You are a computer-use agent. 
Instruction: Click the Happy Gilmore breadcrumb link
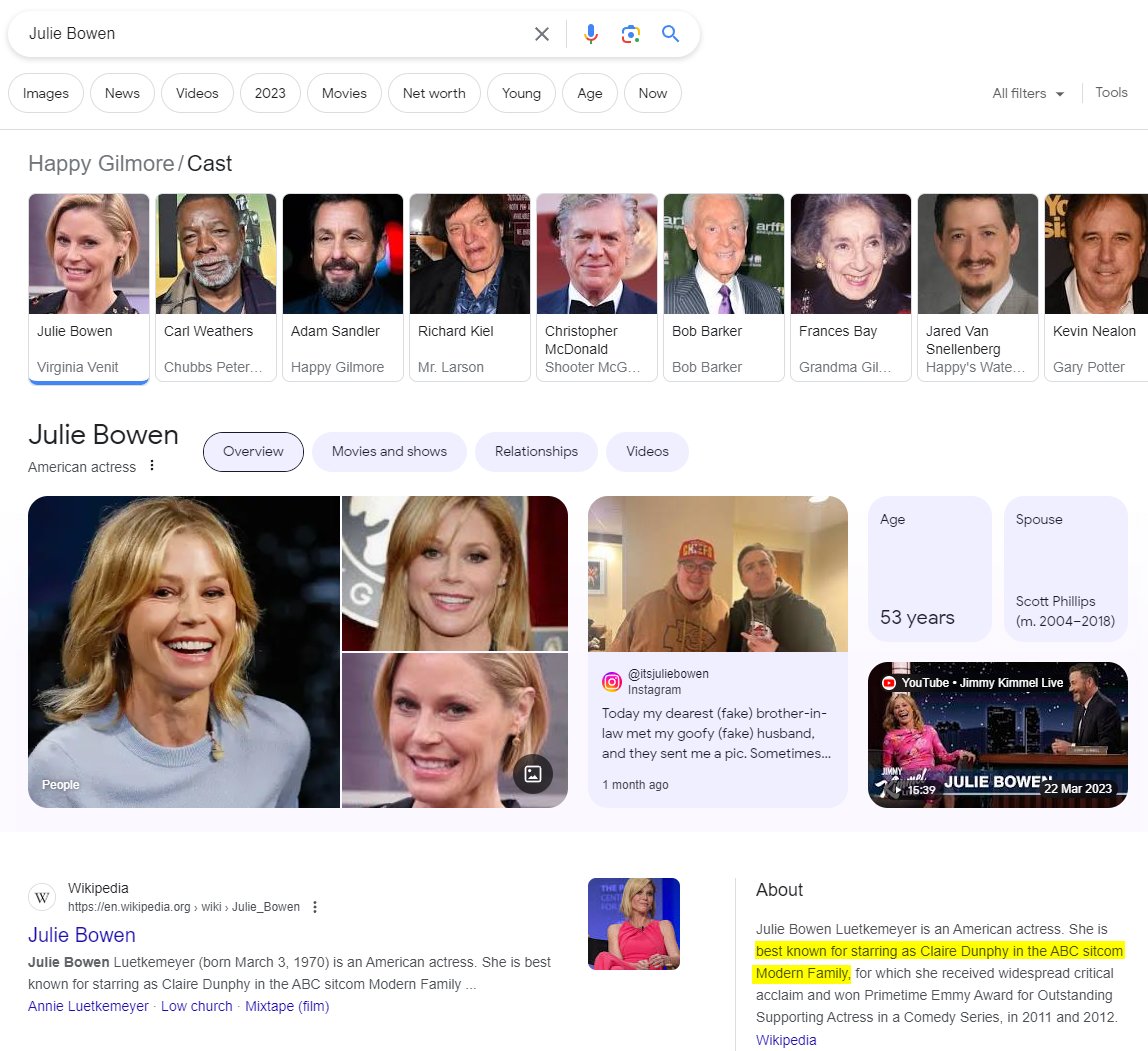click(x=101, y=163)
